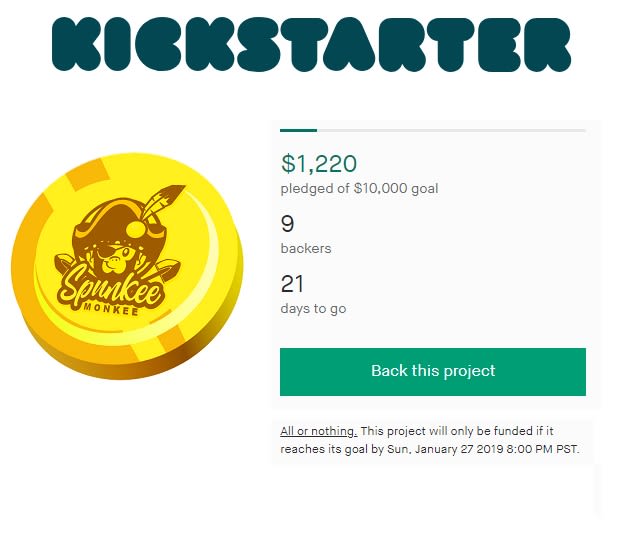Image resolution: width=637 pixels, height=533 pixels.
Task: Click the filled green portion of progress bar
Action: (x=298, y=130)
